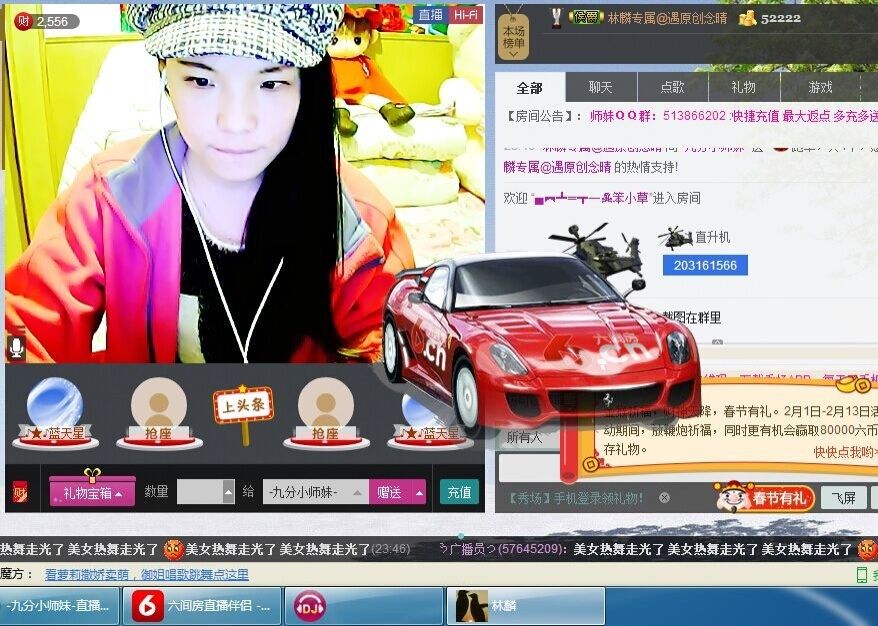Open the 林麟 chat window in taskbar

[x=526, y=606]
